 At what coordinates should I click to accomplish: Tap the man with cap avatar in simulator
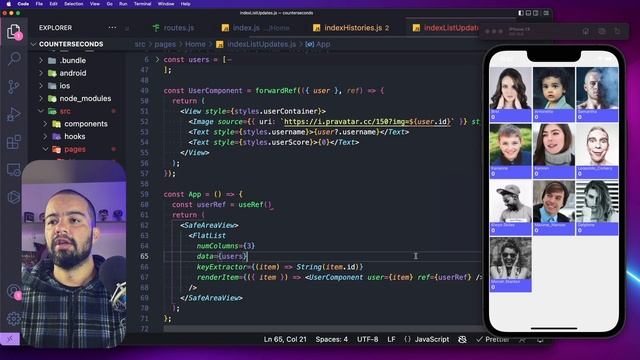coord(510,202)
